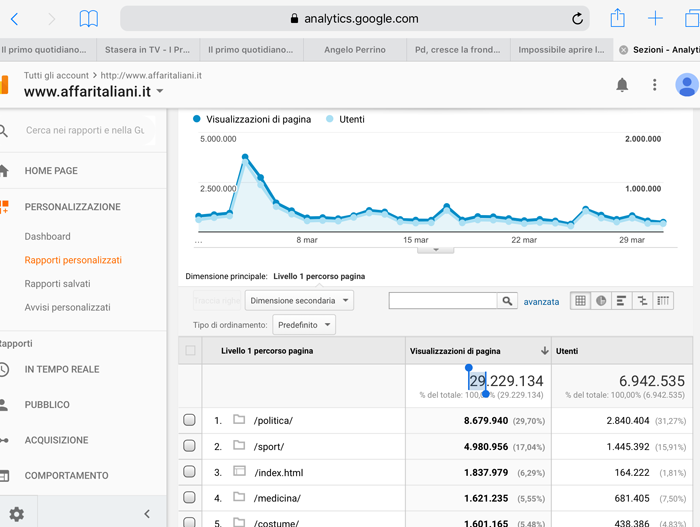This screenshot has width=700, height=527.
Task: Open HOME PAGE in sidebar
Action: click(x=51, y=171)
